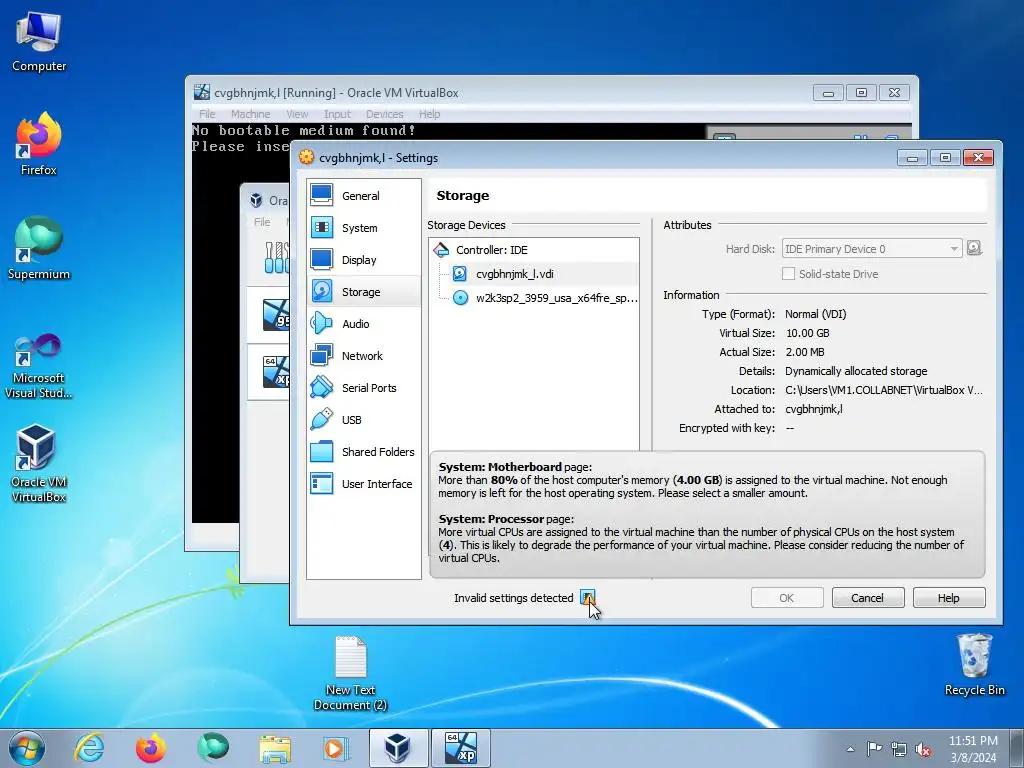The image size is (1024, 768).
Task: Open Windows Explorer from the taskbar
Action: (275, 748)
